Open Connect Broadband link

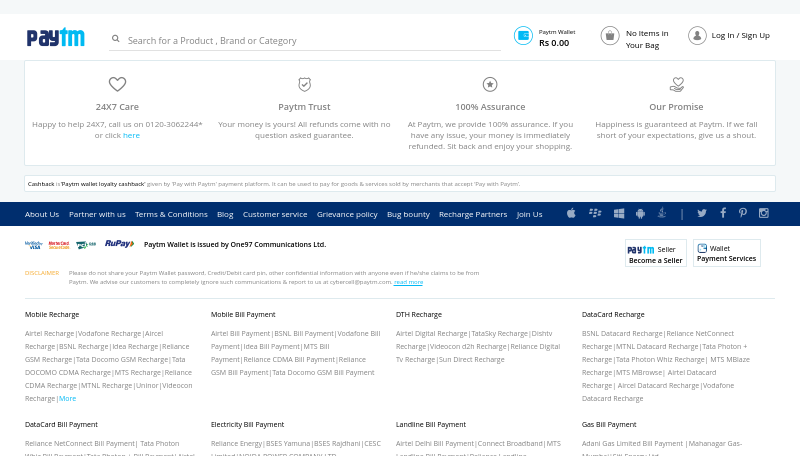[x=511, y=444]
